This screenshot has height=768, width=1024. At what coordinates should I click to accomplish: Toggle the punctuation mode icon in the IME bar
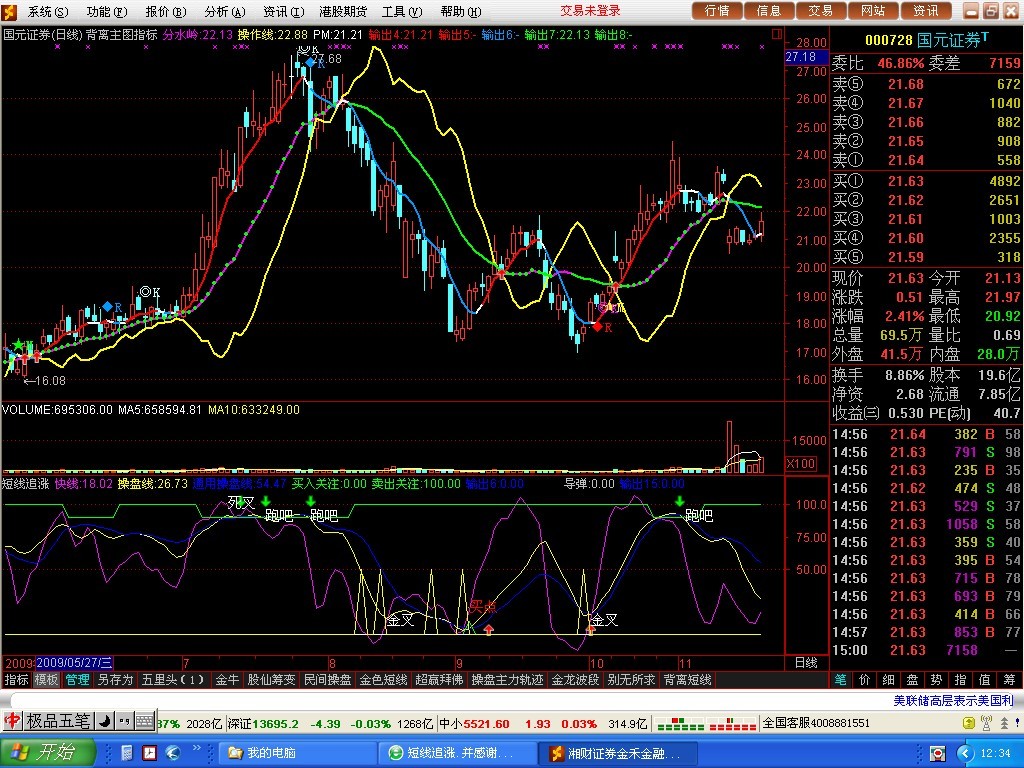(127, 721)
